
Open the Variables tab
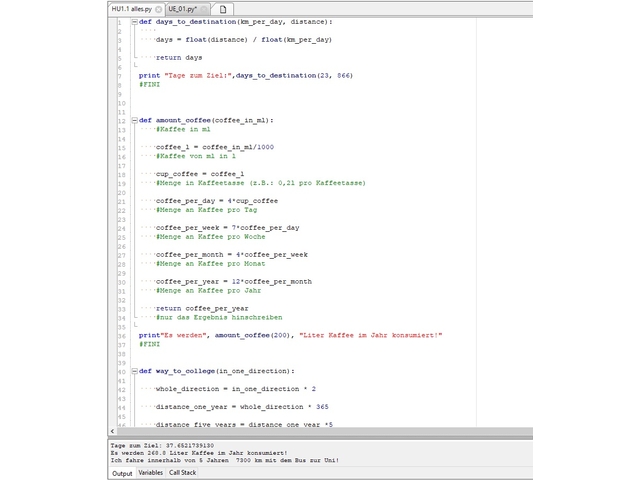tap(150, 473)
